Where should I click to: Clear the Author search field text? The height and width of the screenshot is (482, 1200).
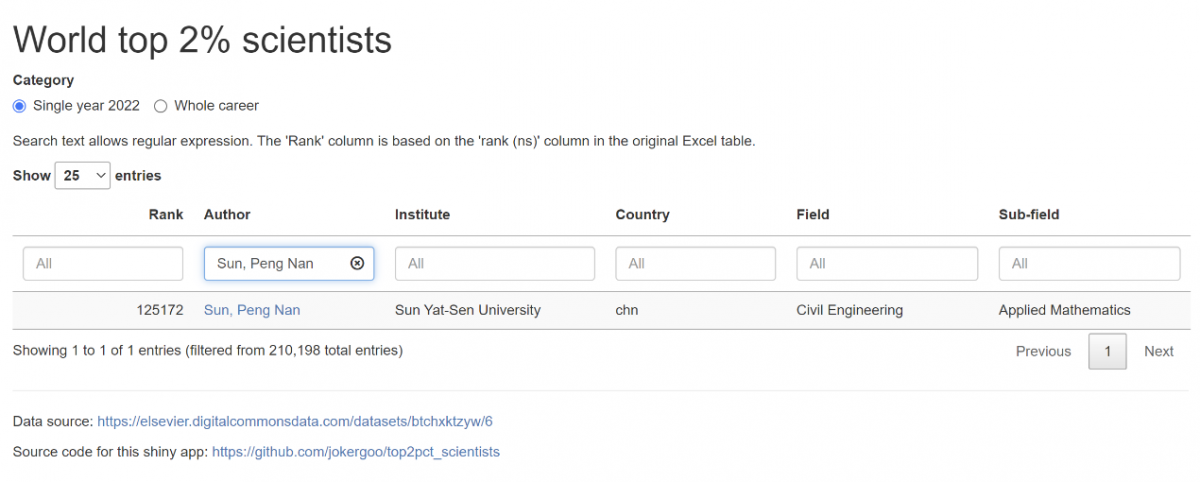click(x=357, y=263)
